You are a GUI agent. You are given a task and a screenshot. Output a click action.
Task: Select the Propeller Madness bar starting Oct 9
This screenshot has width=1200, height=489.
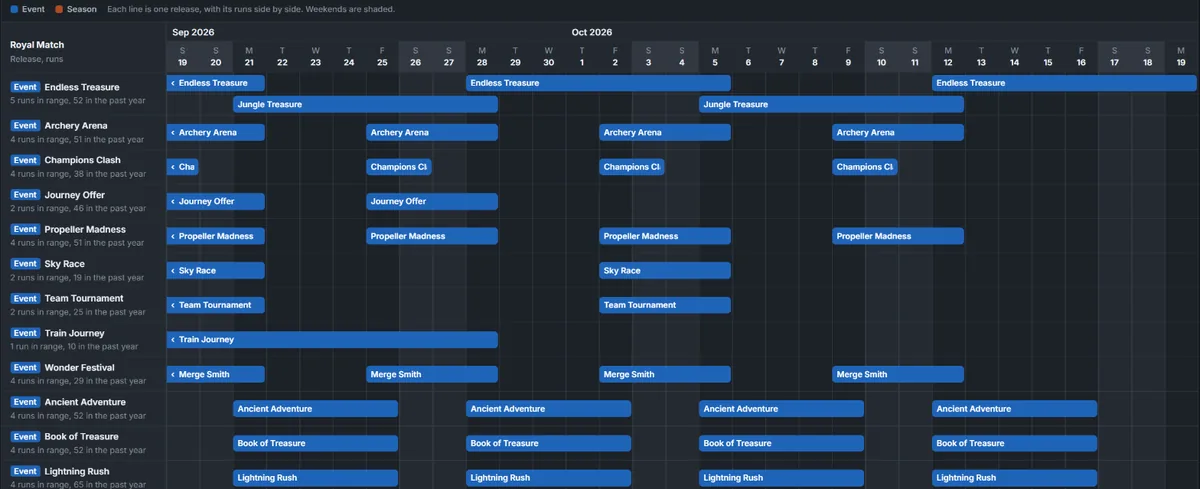pos(898,236)
